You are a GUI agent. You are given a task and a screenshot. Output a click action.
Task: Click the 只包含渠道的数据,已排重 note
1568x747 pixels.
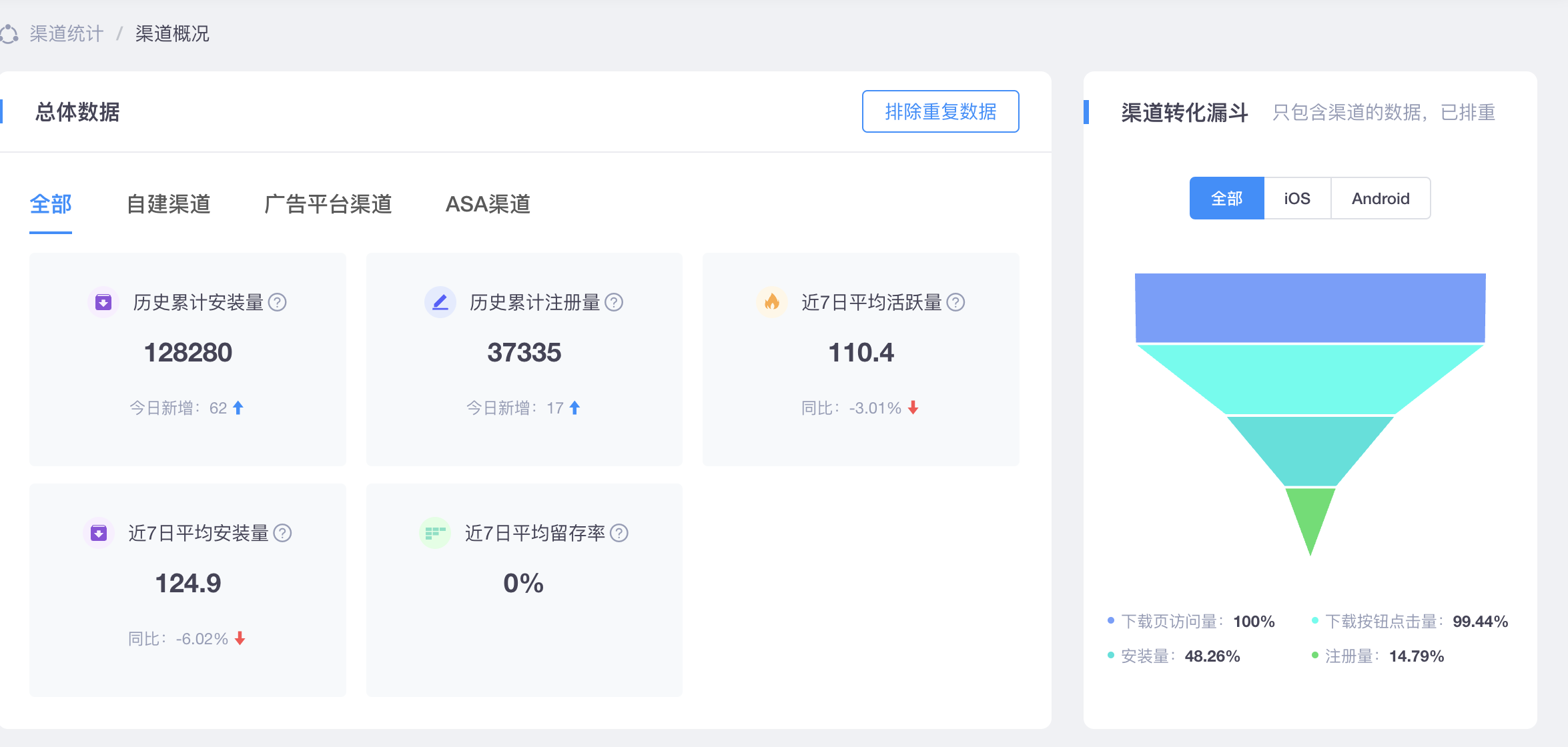tap(1384, 112)
